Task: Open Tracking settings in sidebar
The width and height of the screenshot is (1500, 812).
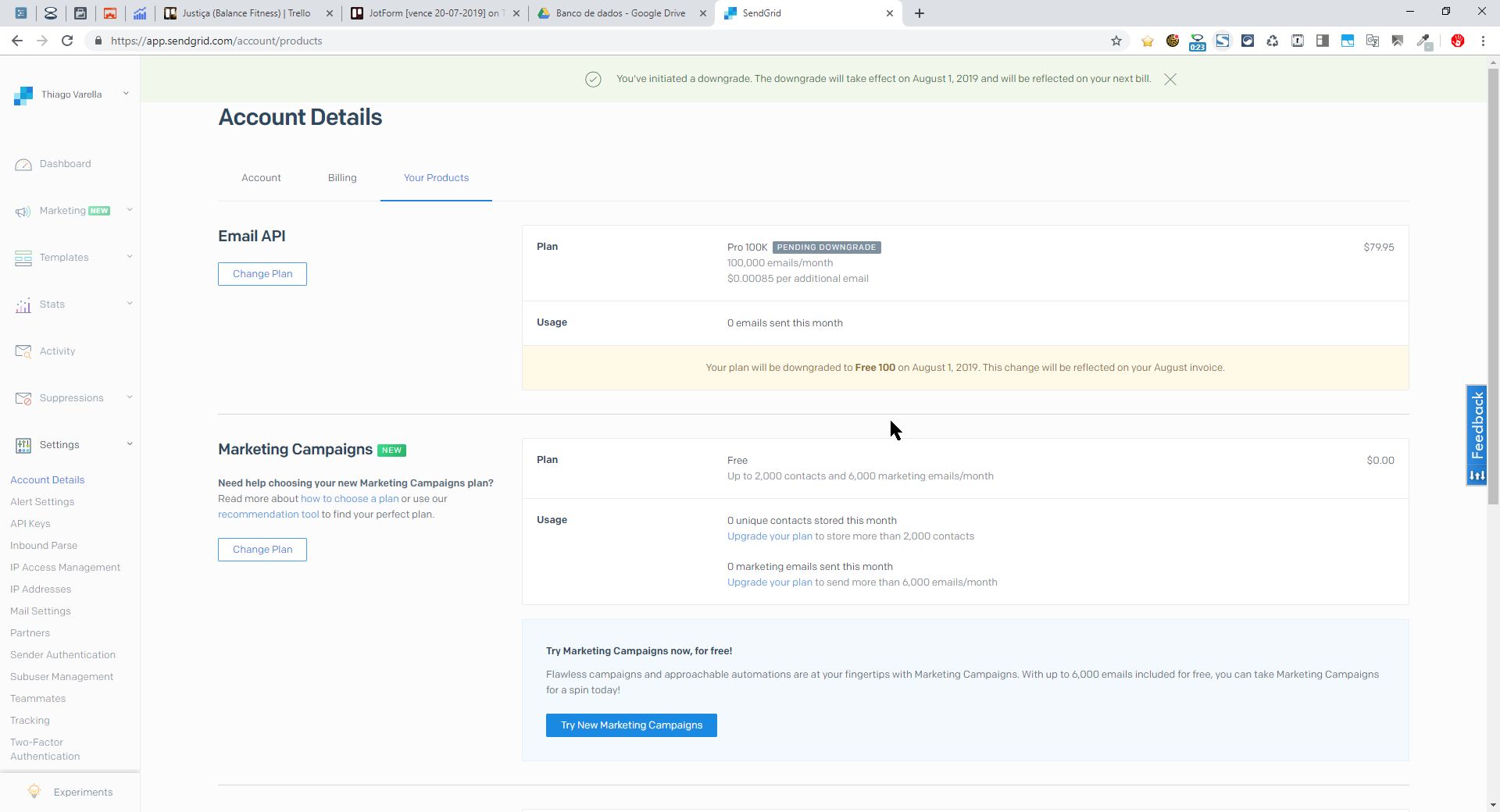Action: point(30,721)
